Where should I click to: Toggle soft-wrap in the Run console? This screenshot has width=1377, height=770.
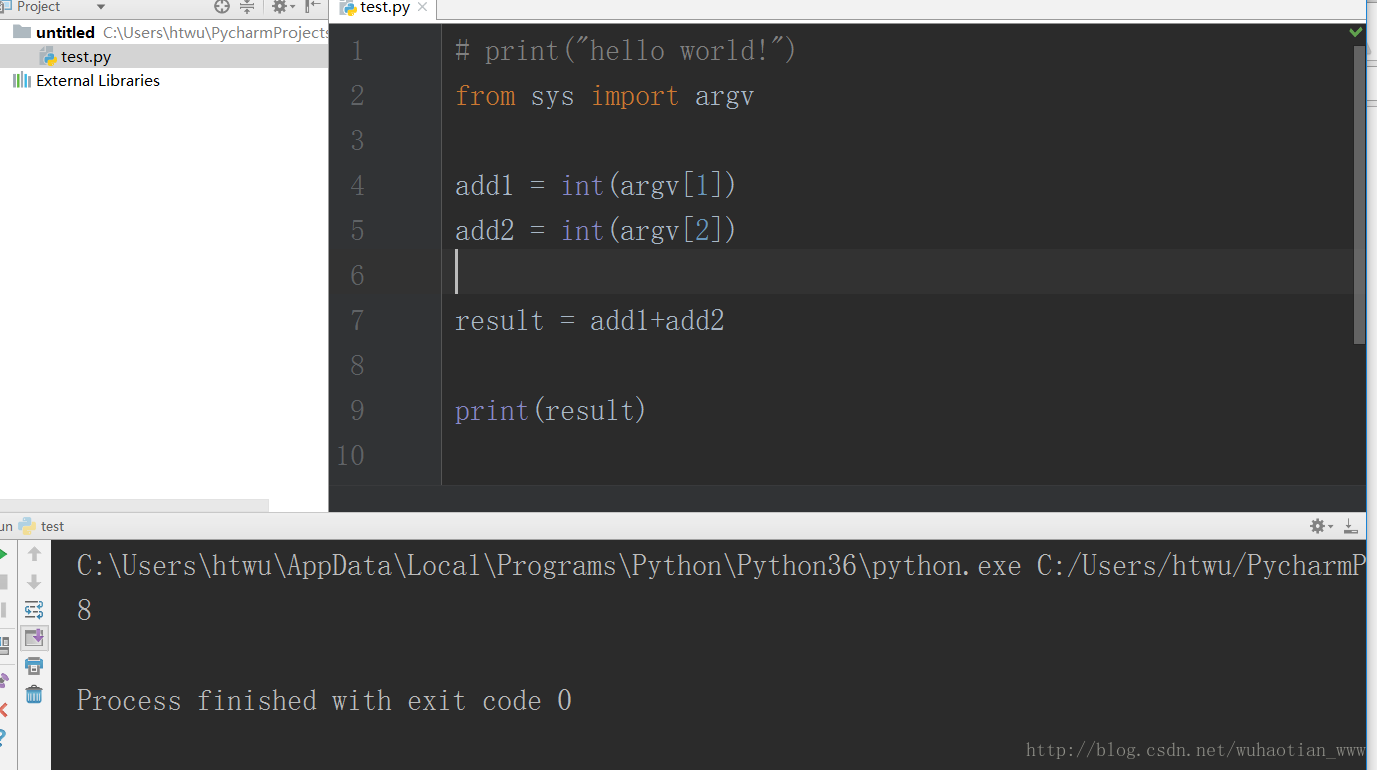[x=34, y=609]
